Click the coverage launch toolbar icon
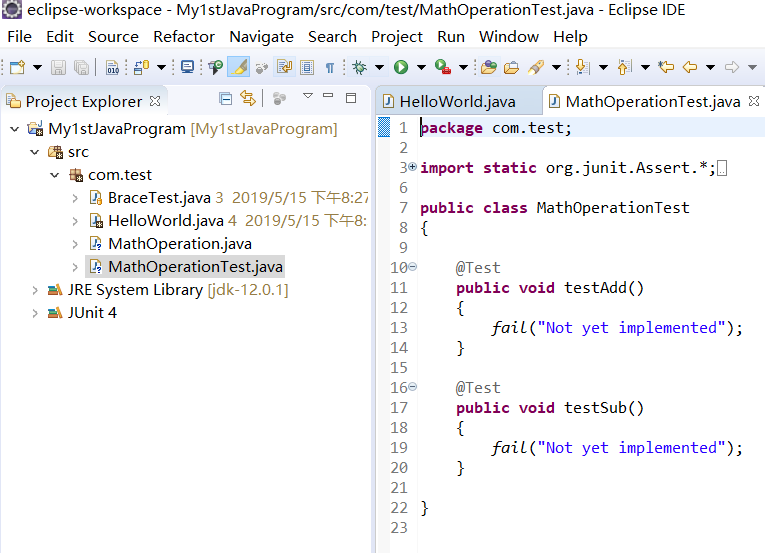The image size is (765, 553). [x=215, y=67]
